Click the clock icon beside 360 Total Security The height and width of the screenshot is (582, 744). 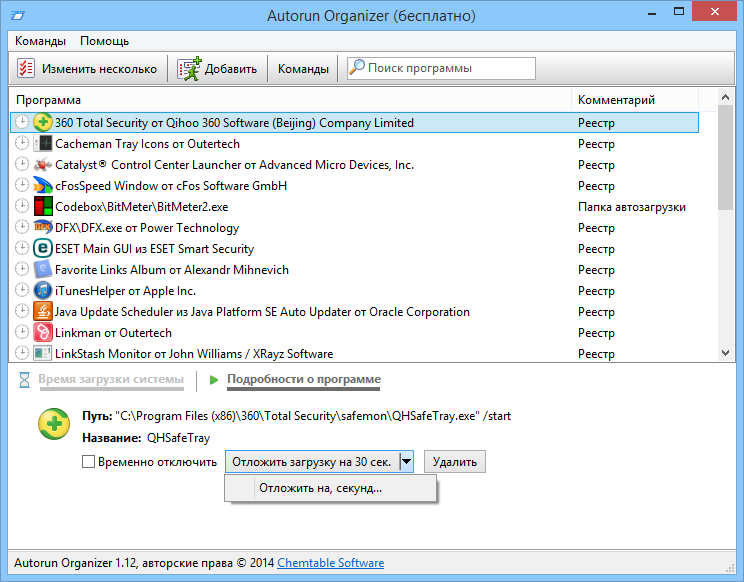click(22, 122)
